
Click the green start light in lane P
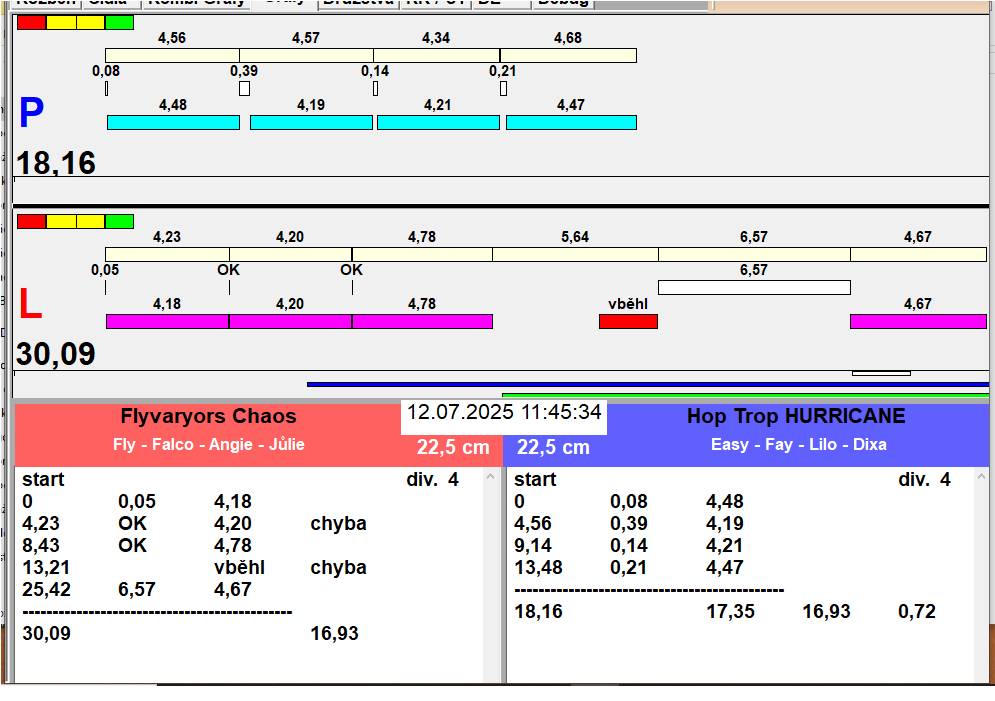tap(119, 22)
